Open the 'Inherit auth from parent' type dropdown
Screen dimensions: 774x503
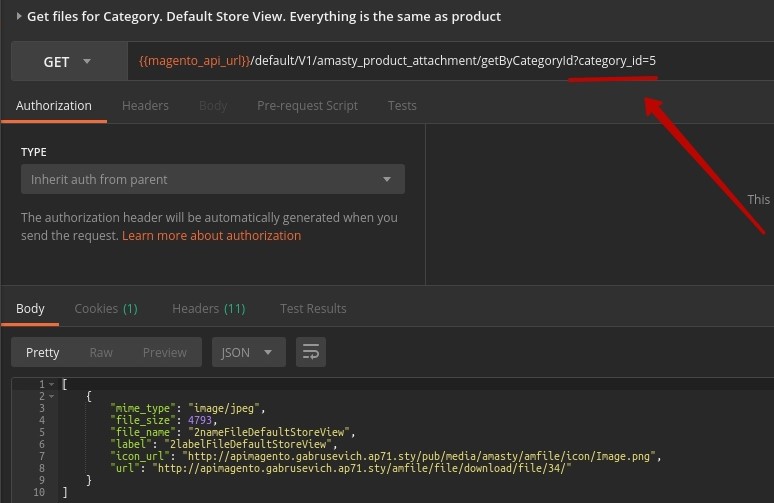pyautogui.click(x=212, y=180)
